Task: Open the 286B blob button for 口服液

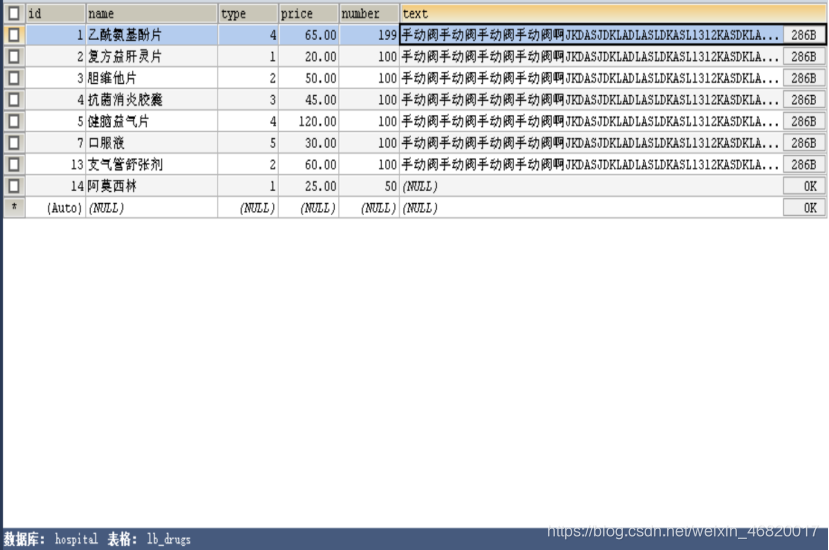Action: coord(804,143)
